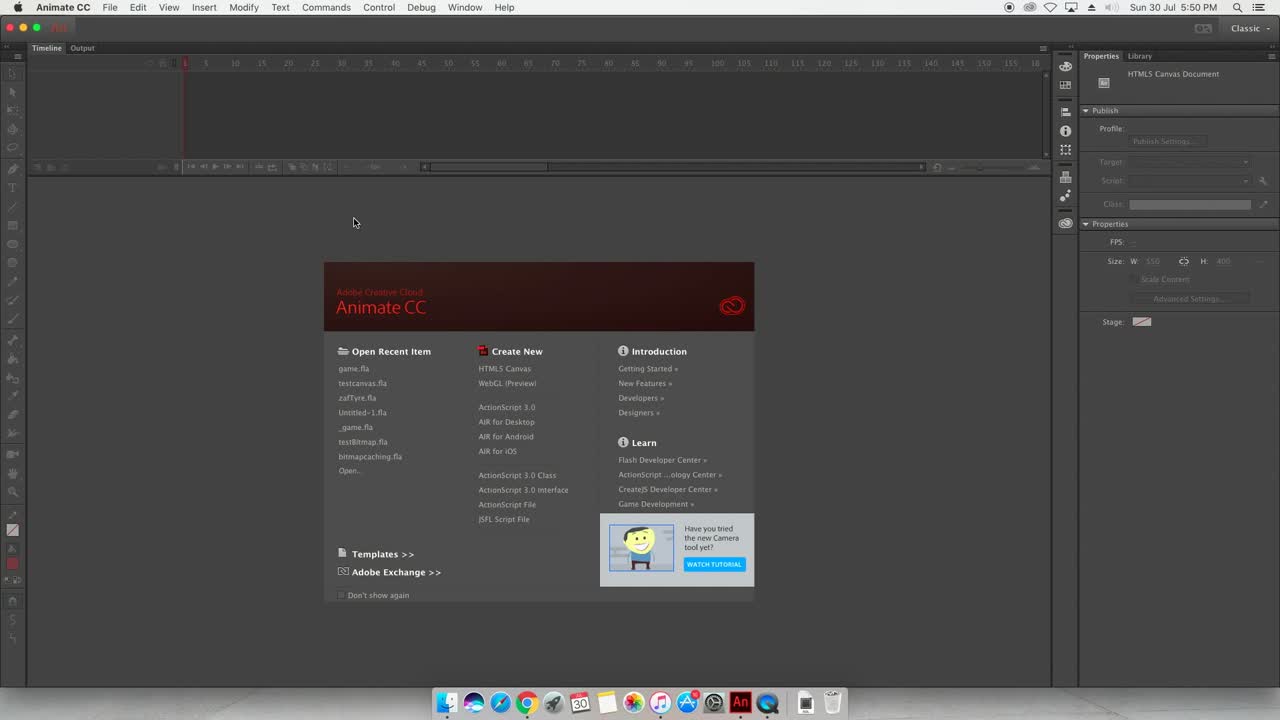Open the Classic workspace switcher dropdown

tap(1250, 28)
